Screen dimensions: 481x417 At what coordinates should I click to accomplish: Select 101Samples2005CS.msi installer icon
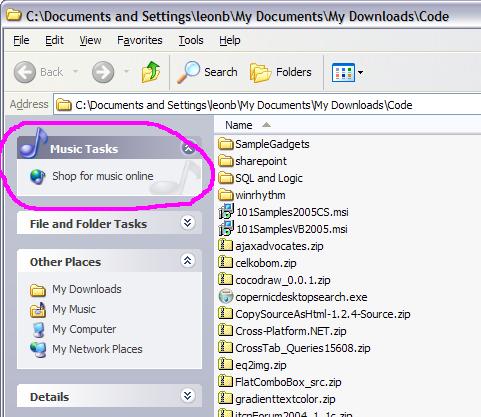[226, 212]
